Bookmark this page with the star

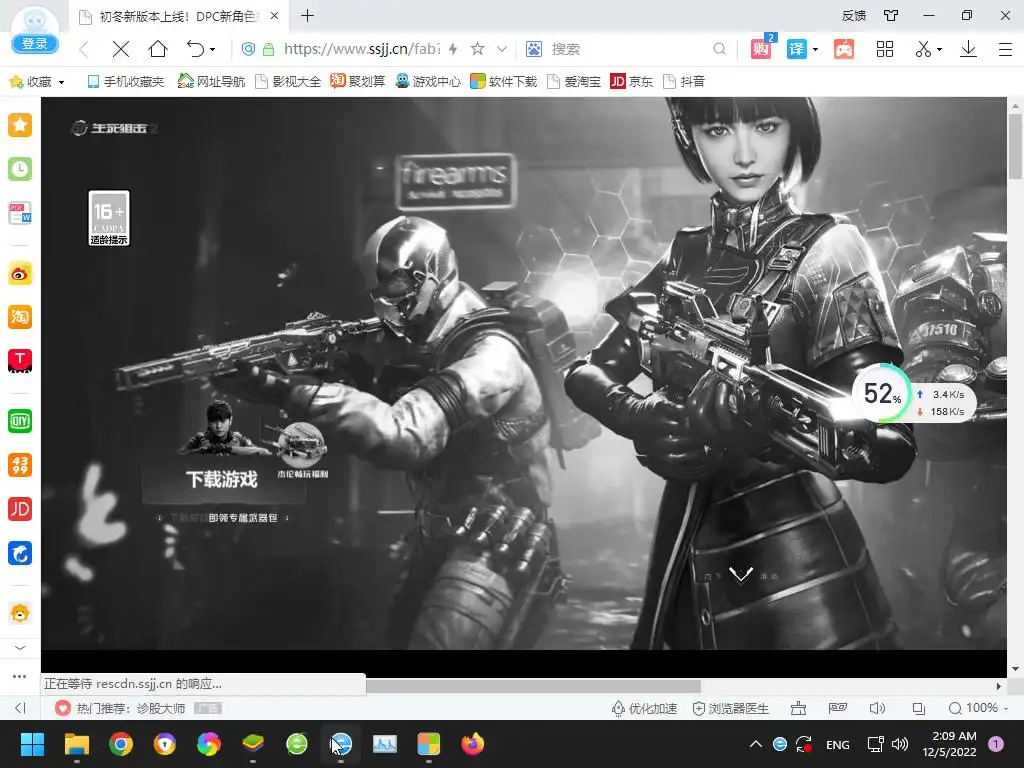click(477, 49)
